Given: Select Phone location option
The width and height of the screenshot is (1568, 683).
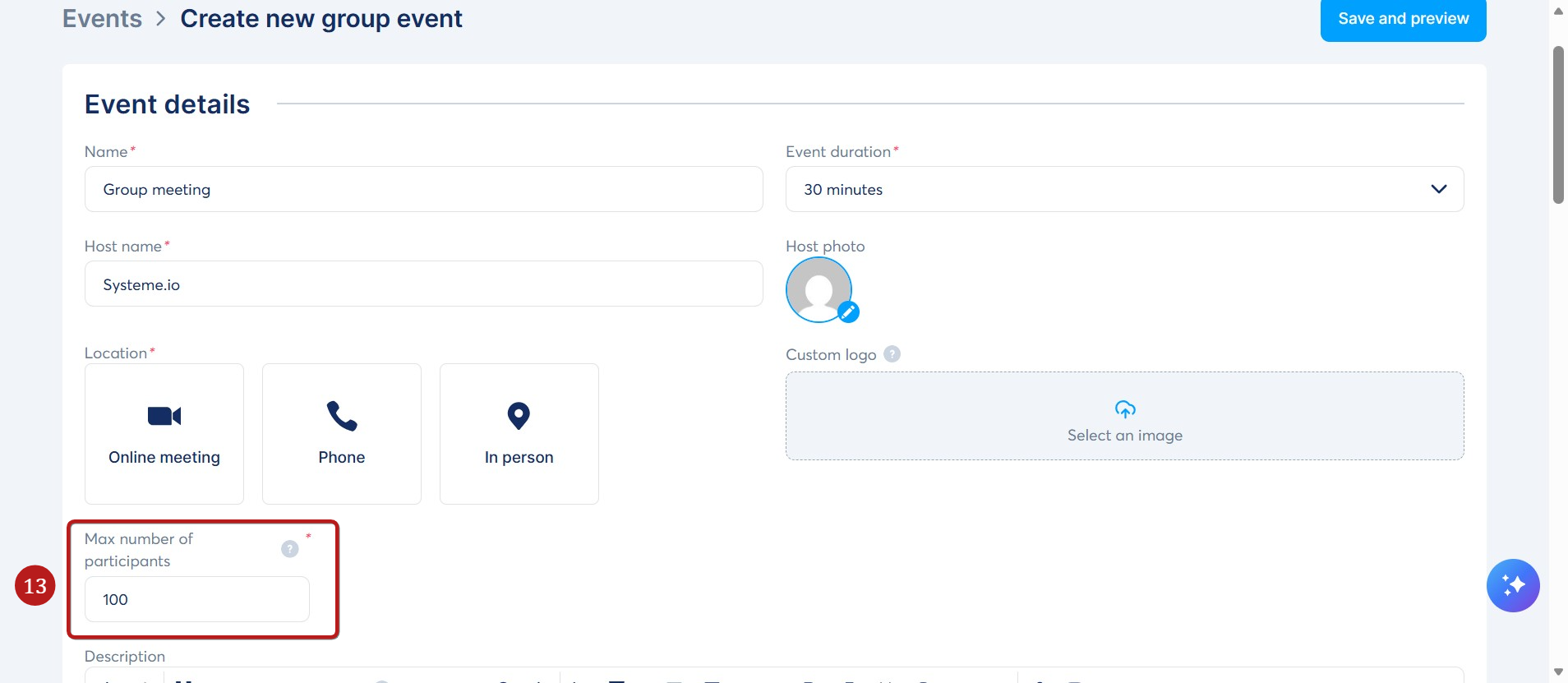Looking at the screenshot, I should point(342,434).
